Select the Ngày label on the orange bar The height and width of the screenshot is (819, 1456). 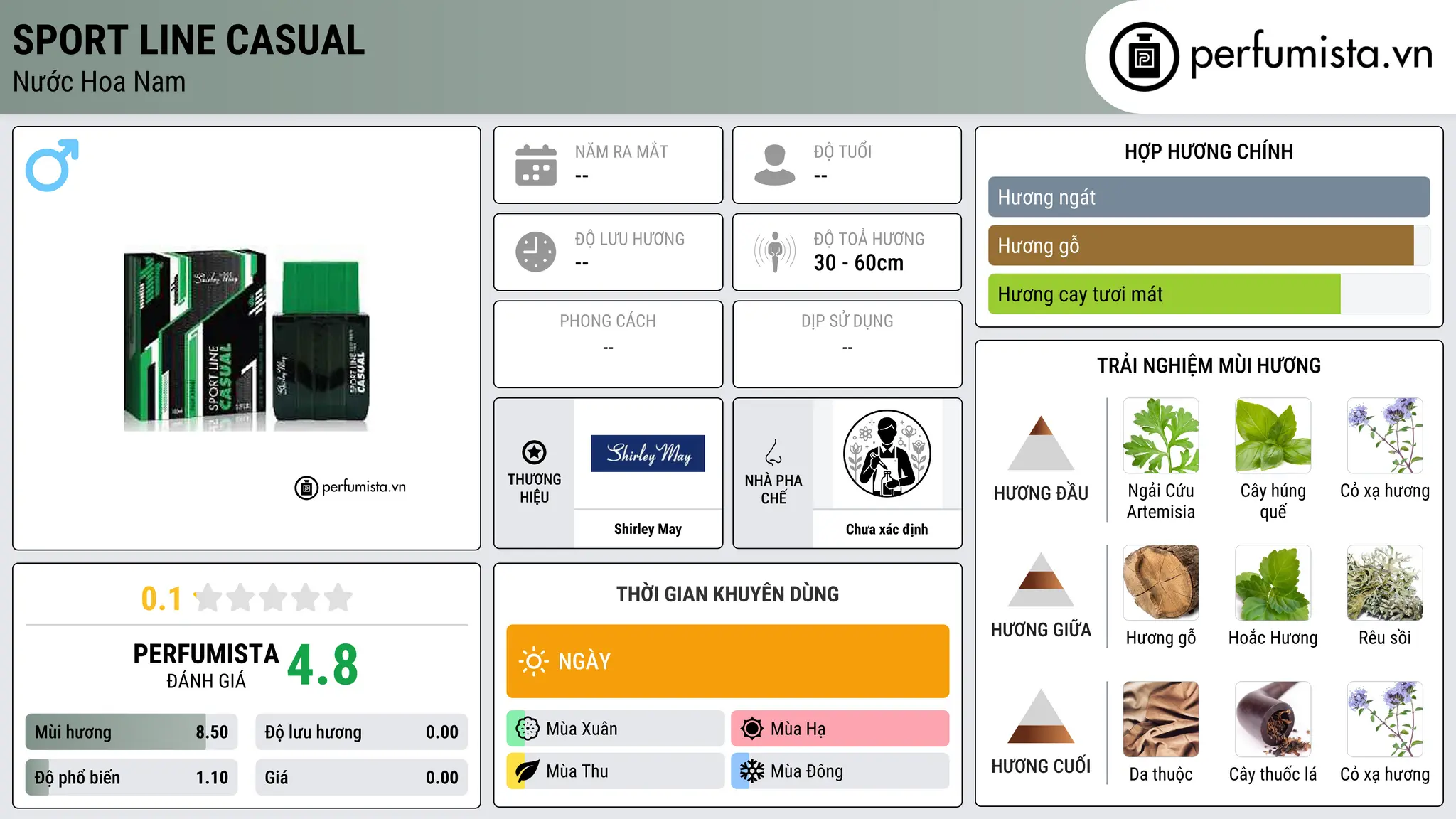pyautogui.click(x=584, y=662)
